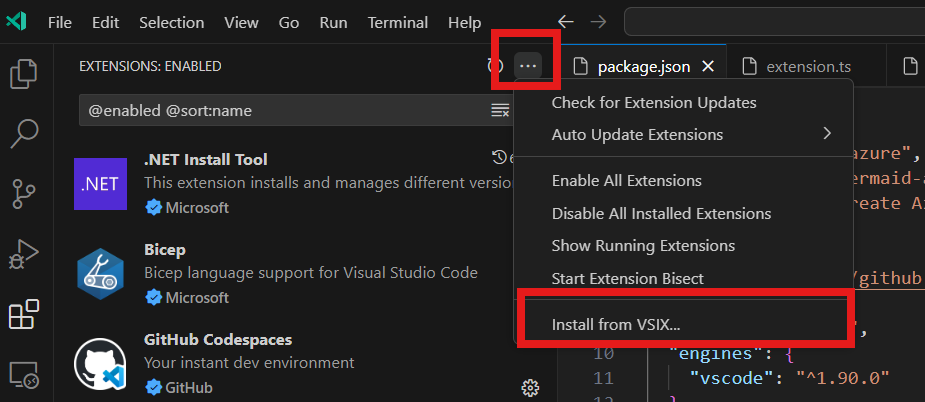Open the View menu
The image size is (925, 402).
click(241, 23)
